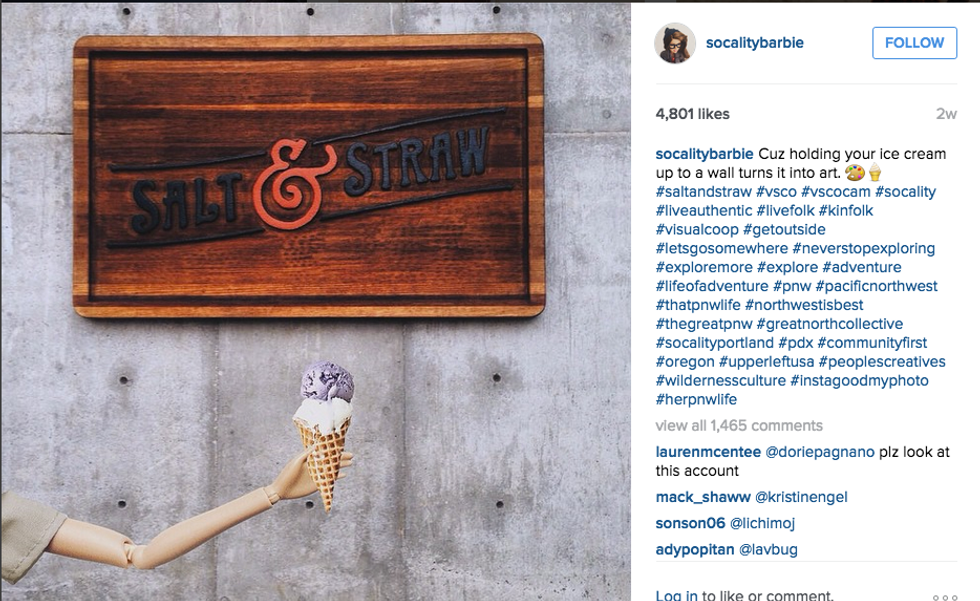Open the @doriepagnano mention
The width and height of the screenshot is (980, 601).
pos(820,452)
